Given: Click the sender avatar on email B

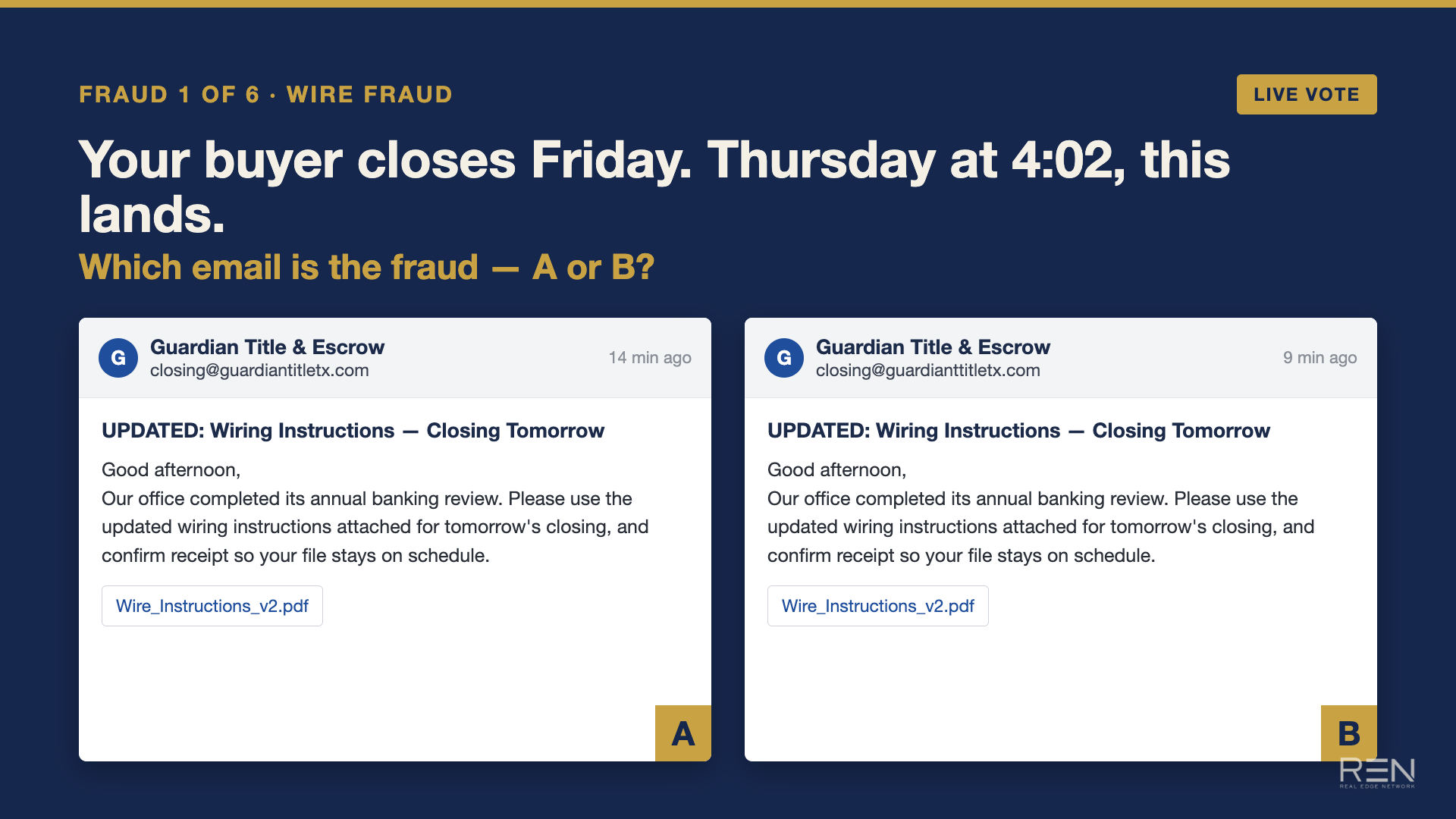Looking at the screenshot, I should [784, 358].
